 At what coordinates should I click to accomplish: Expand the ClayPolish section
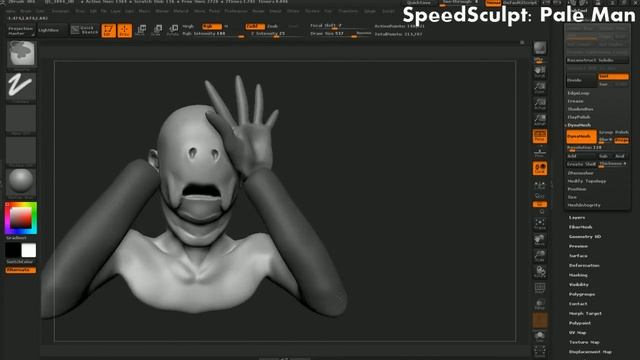click(x=579, y=117)
